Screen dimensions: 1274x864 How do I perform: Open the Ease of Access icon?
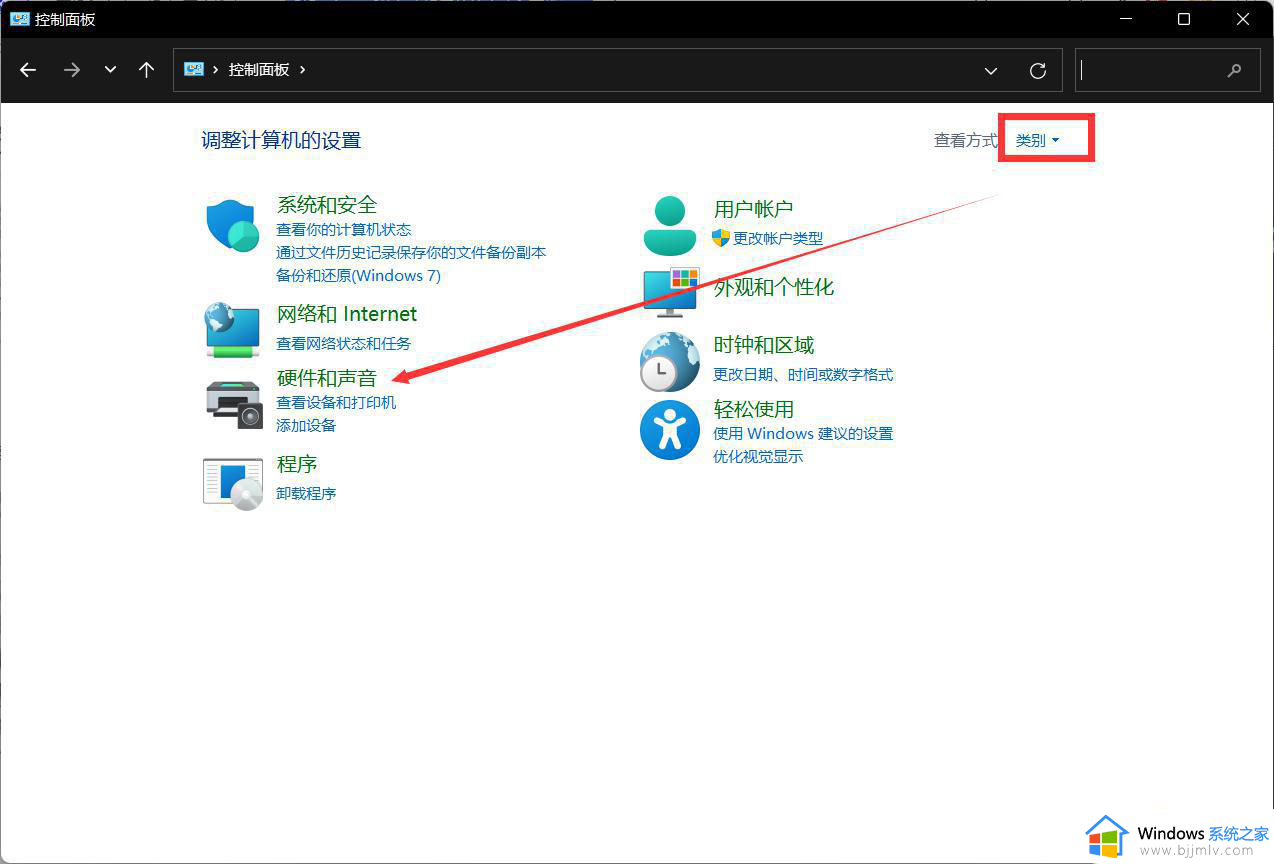670,430
